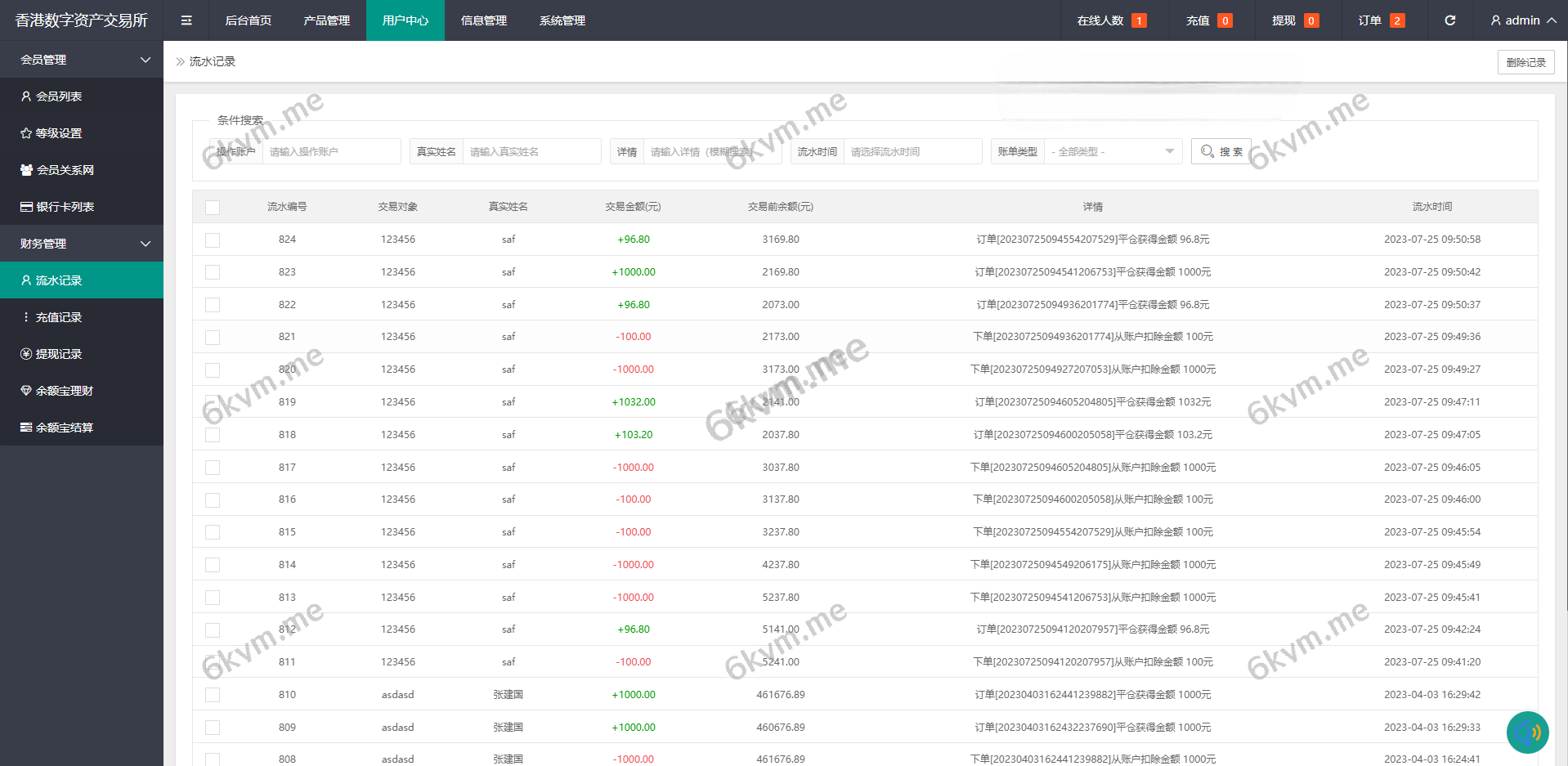Open 会员列表 from the sidebar

tap(59, 96)
